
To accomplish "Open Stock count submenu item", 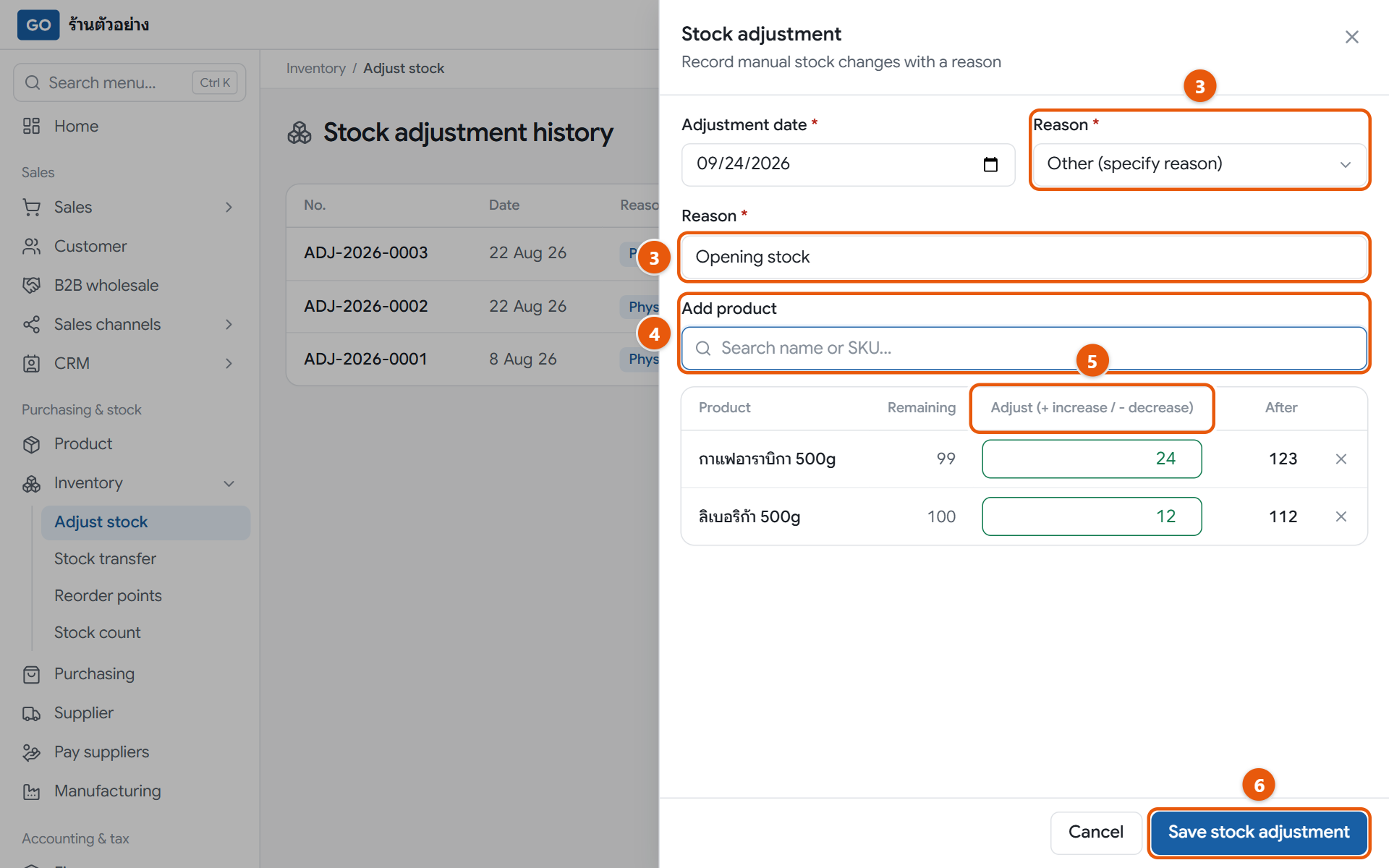I will 97,633.
